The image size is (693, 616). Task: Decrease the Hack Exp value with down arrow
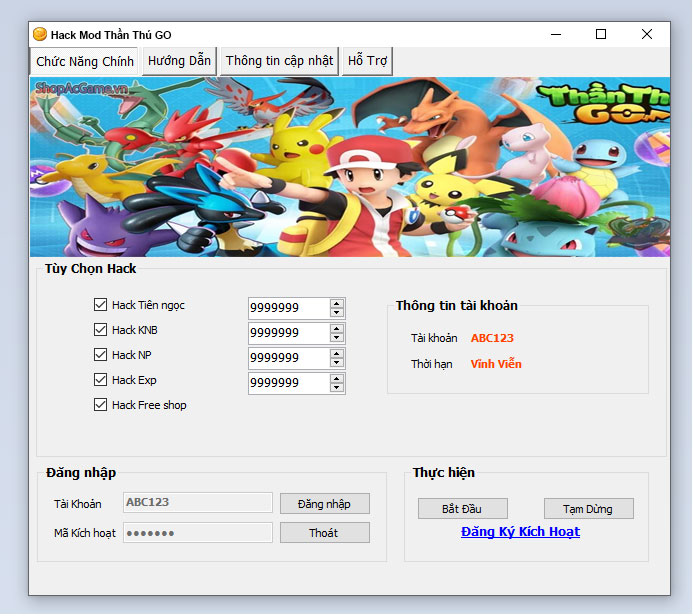(337, 388)
